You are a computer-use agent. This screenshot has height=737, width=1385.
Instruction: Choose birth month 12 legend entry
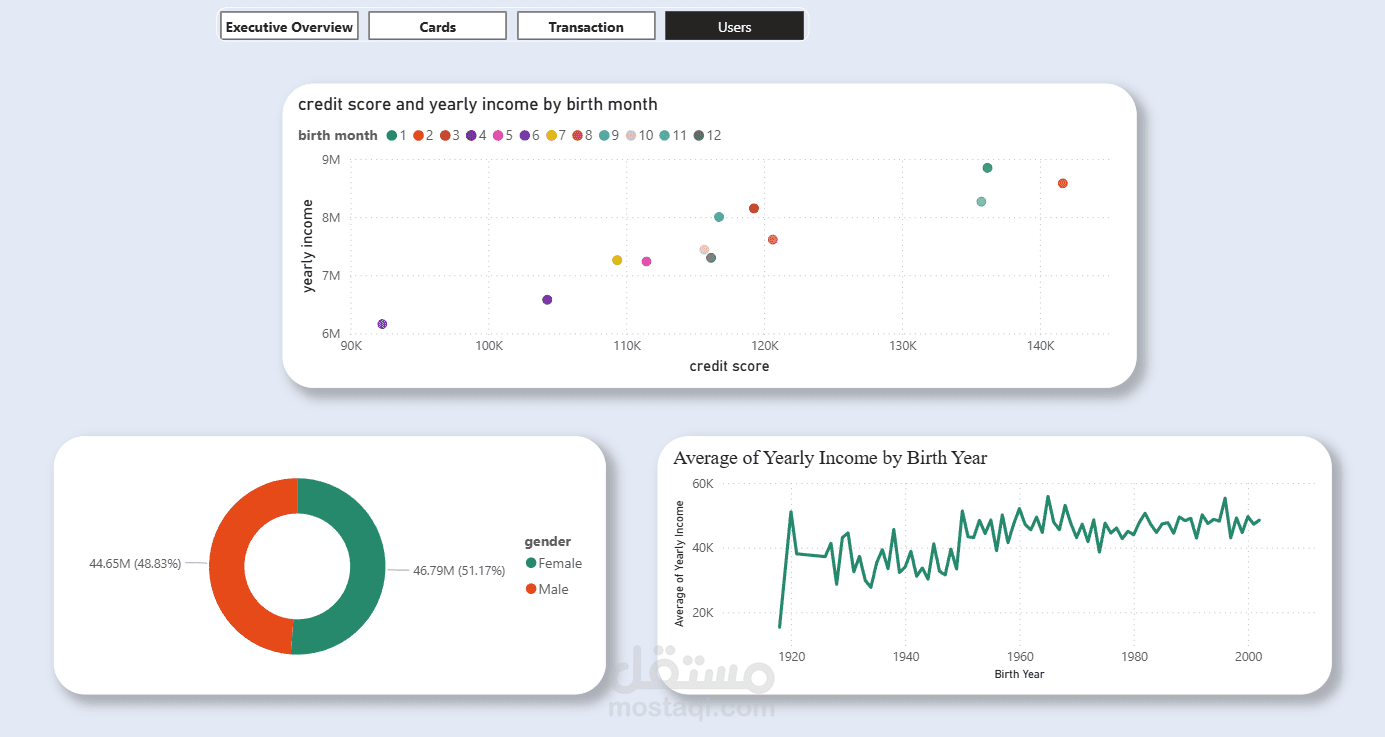coord(707,135)
